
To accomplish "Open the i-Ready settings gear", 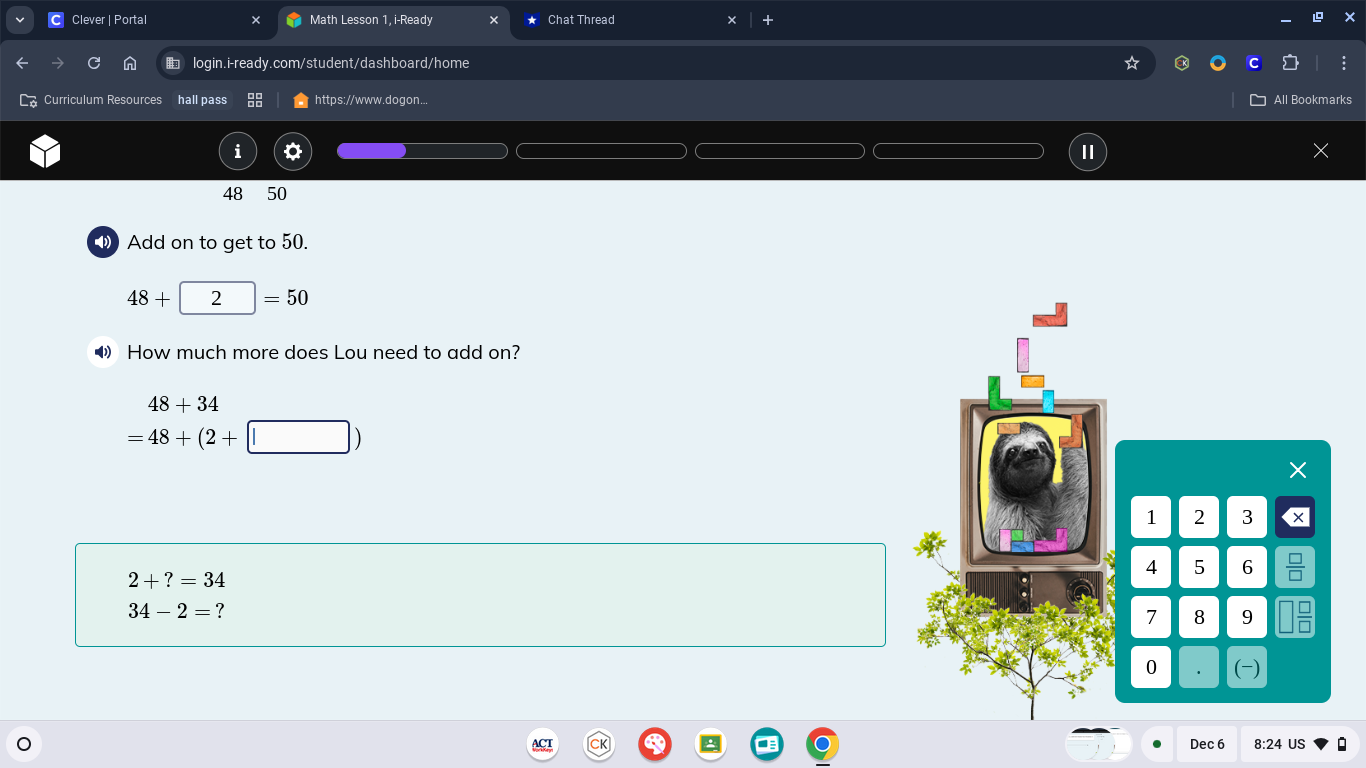I will (x=292, y=151).
